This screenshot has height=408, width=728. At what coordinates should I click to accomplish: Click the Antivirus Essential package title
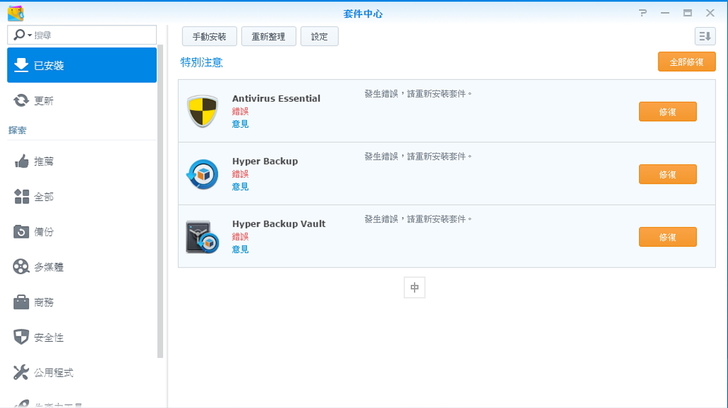point(276,98)
